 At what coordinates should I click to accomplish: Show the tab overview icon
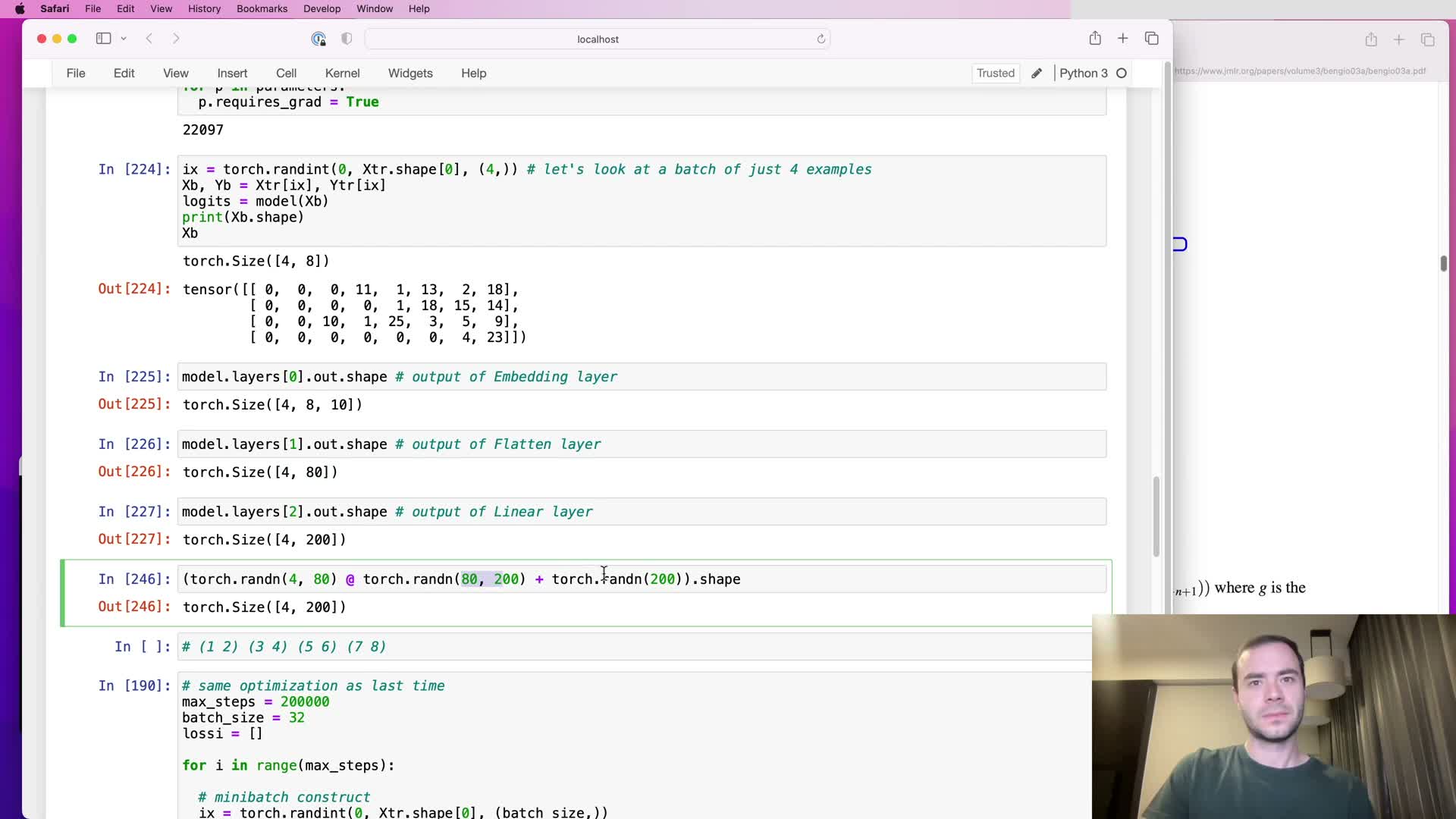[1152, 39]
